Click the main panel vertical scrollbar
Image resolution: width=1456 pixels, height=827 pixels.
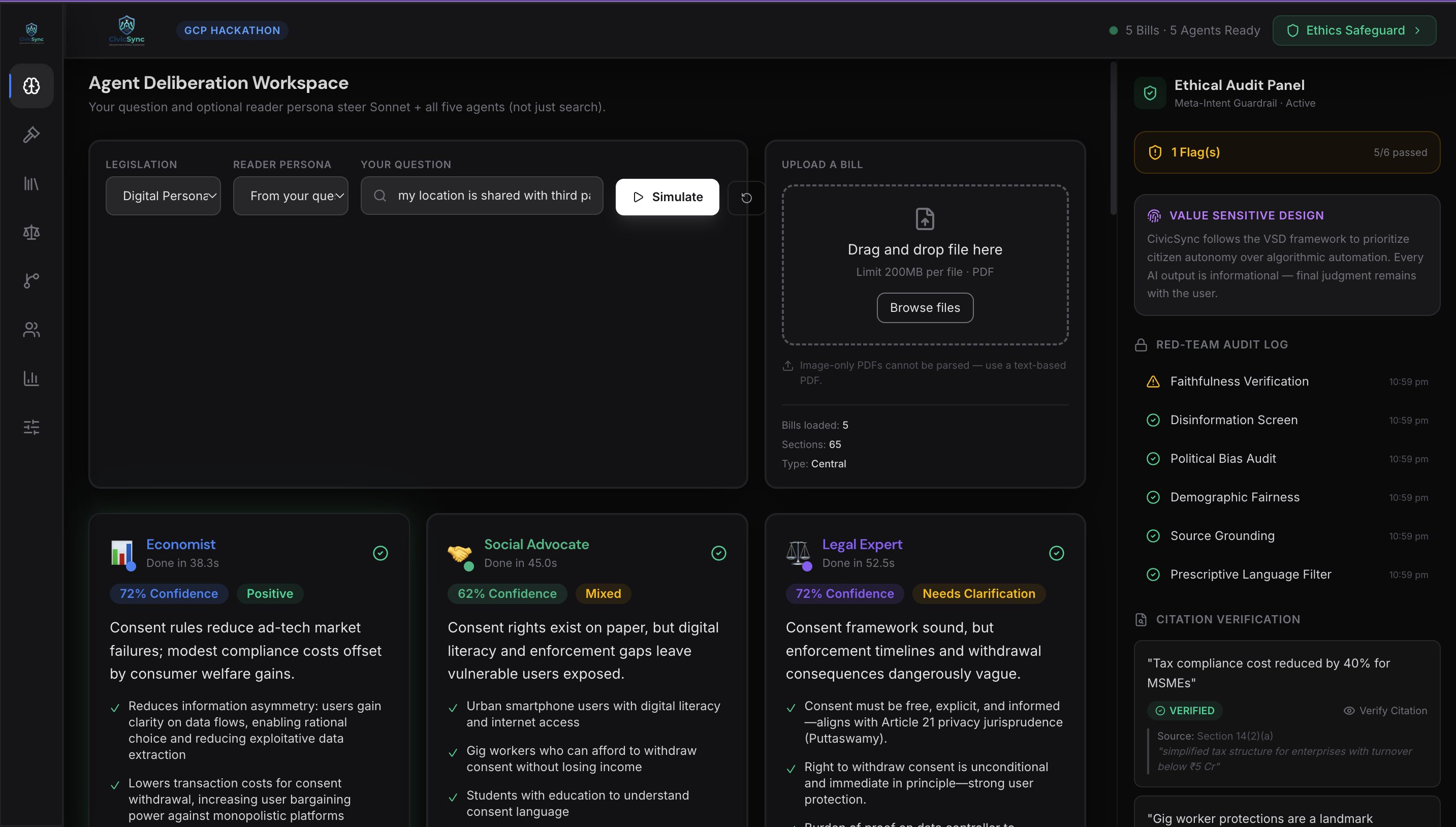[x=1113, y=139]
